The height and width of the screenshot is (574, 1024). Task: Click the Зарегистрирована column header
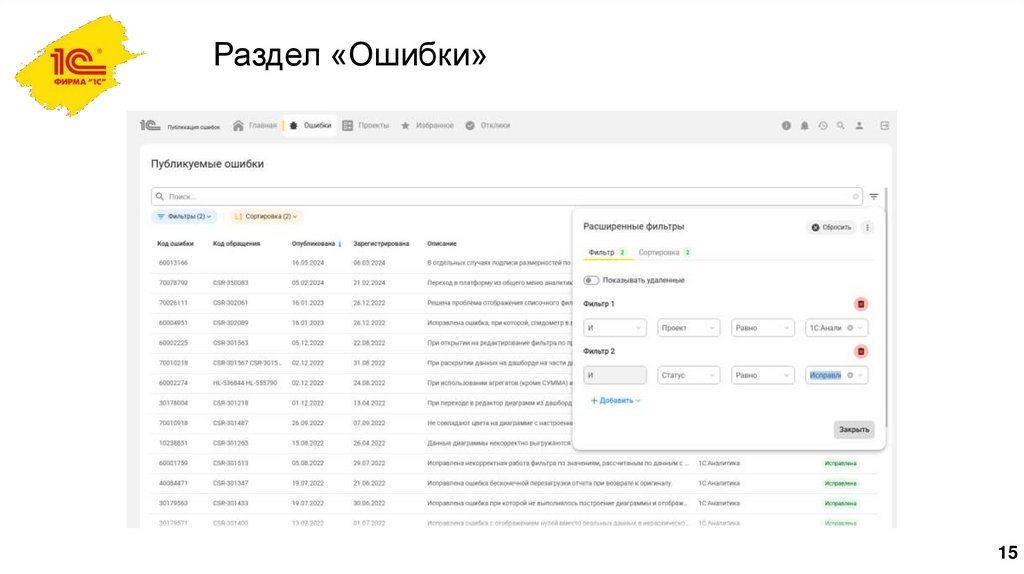pos(381,244)
